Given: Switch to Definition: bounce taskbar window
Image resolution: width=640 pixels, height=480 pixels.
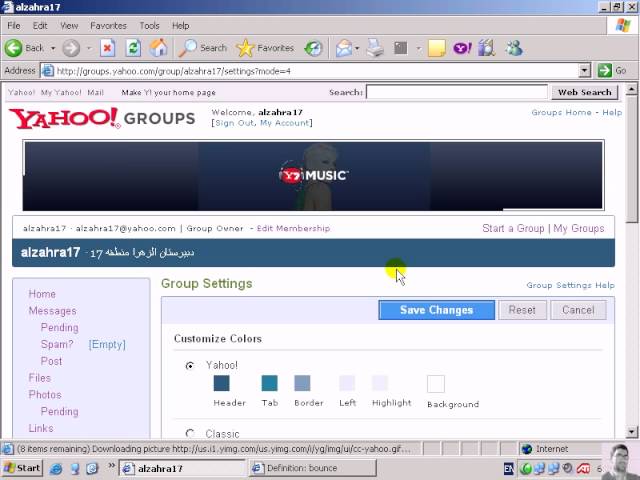Looking at the screenshot, I should tap(312, 468).
